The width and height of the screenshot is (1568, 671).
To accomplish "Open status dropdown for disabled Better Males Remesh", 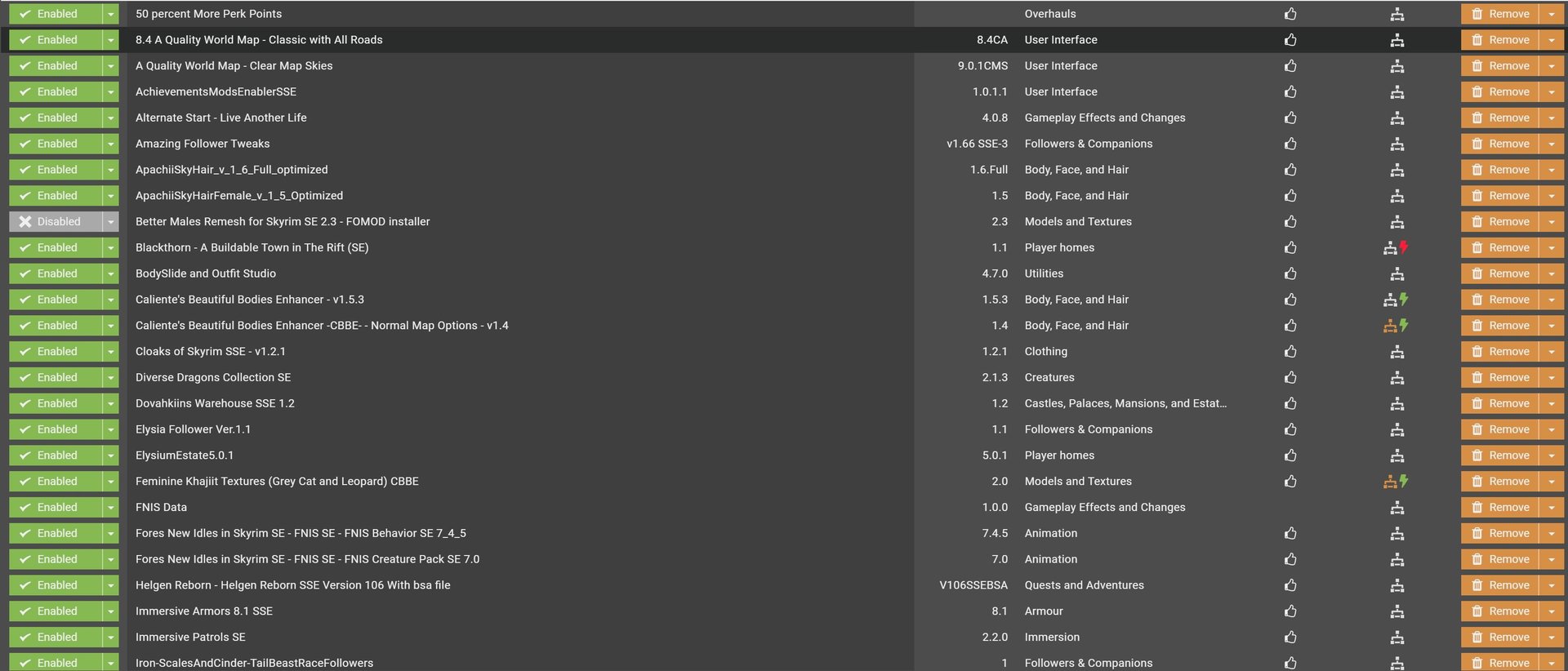I will point(111,221).
